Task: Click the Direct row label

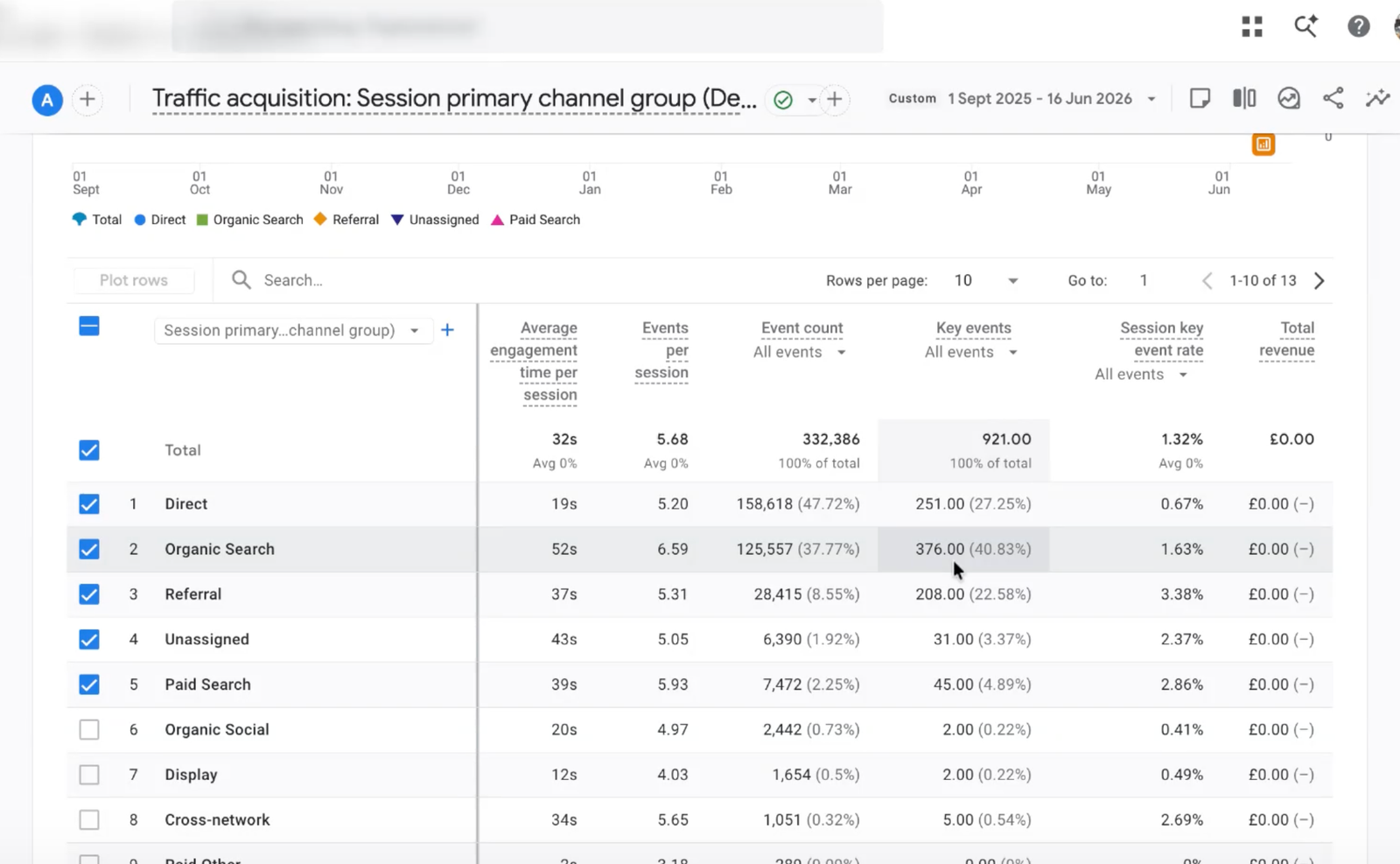Action: click(186, 504)
